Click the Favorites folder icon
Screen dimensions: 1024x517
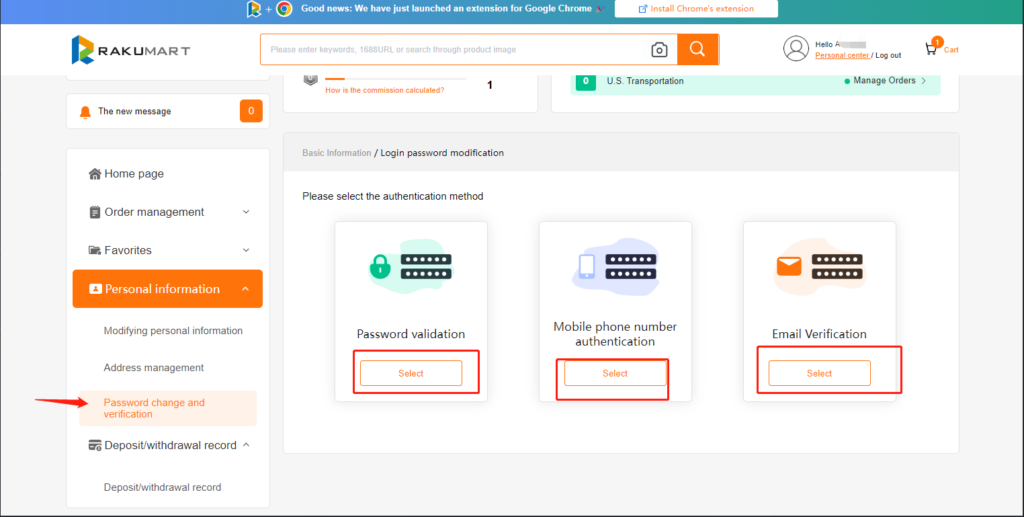point(95,250)
